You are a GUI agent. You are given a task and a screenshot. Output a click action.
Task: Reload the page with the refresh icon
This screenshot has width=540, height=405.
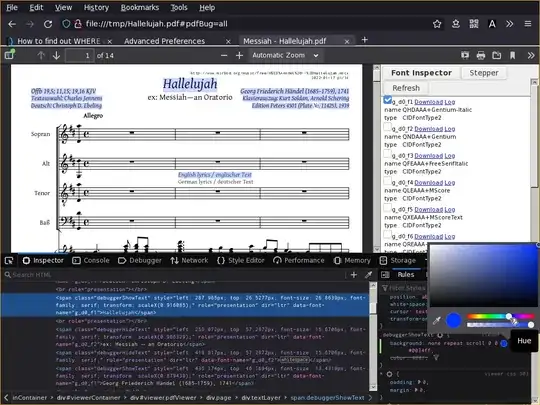coord(48,24)
